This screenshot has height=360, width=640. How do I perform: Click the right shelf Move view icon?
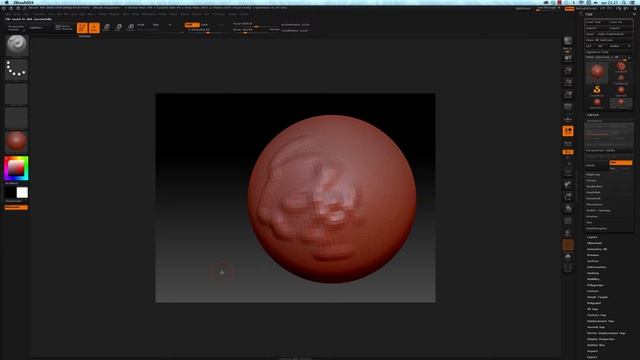(568, 184)
